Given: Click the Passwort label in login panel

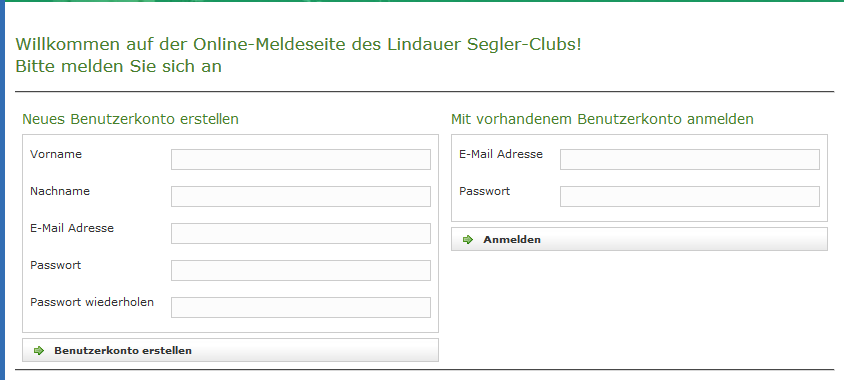Looking at the screenshot, I should (x=484, y=191).
